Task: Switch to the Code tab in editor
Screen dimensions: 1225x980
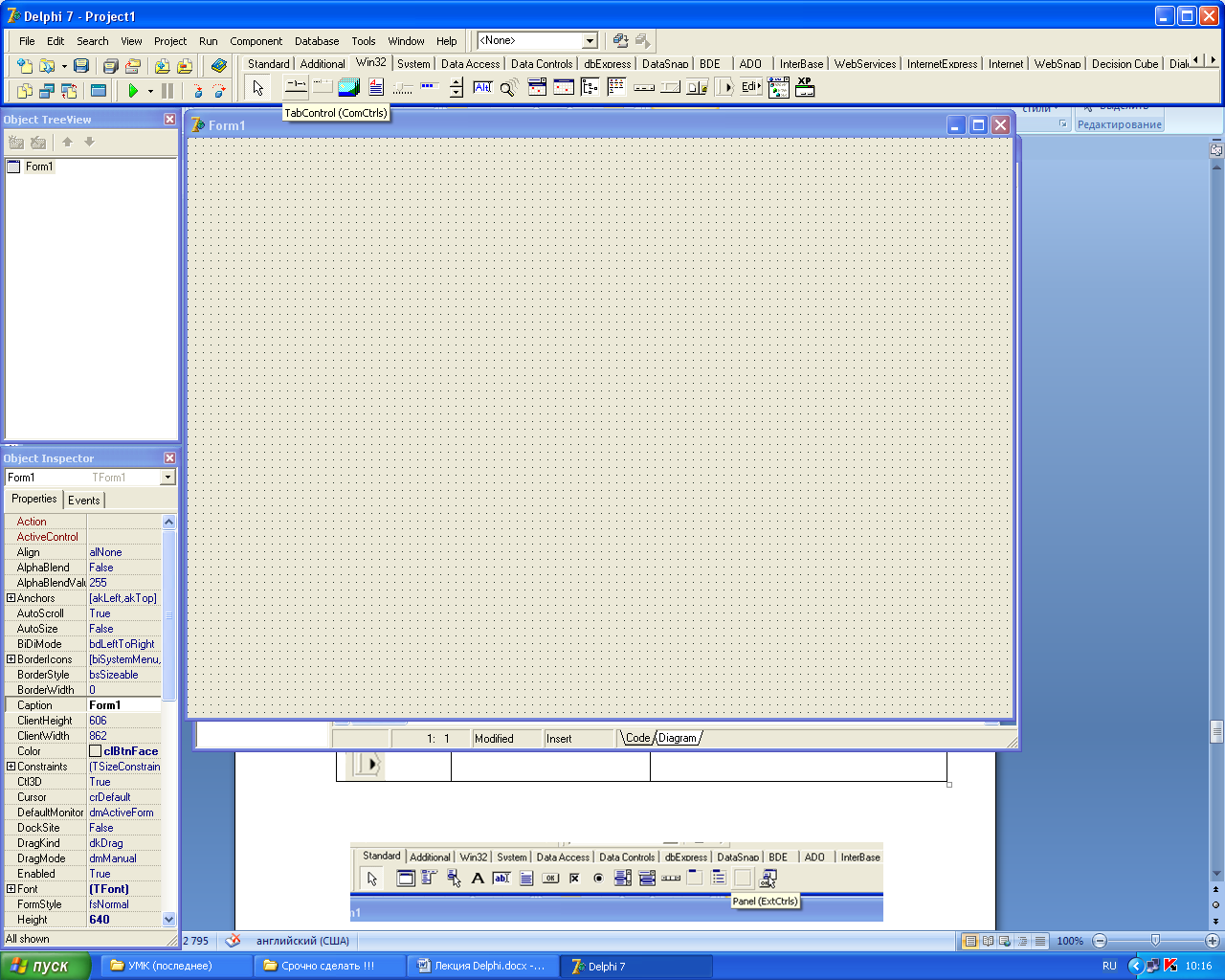Action: point(637,738)
